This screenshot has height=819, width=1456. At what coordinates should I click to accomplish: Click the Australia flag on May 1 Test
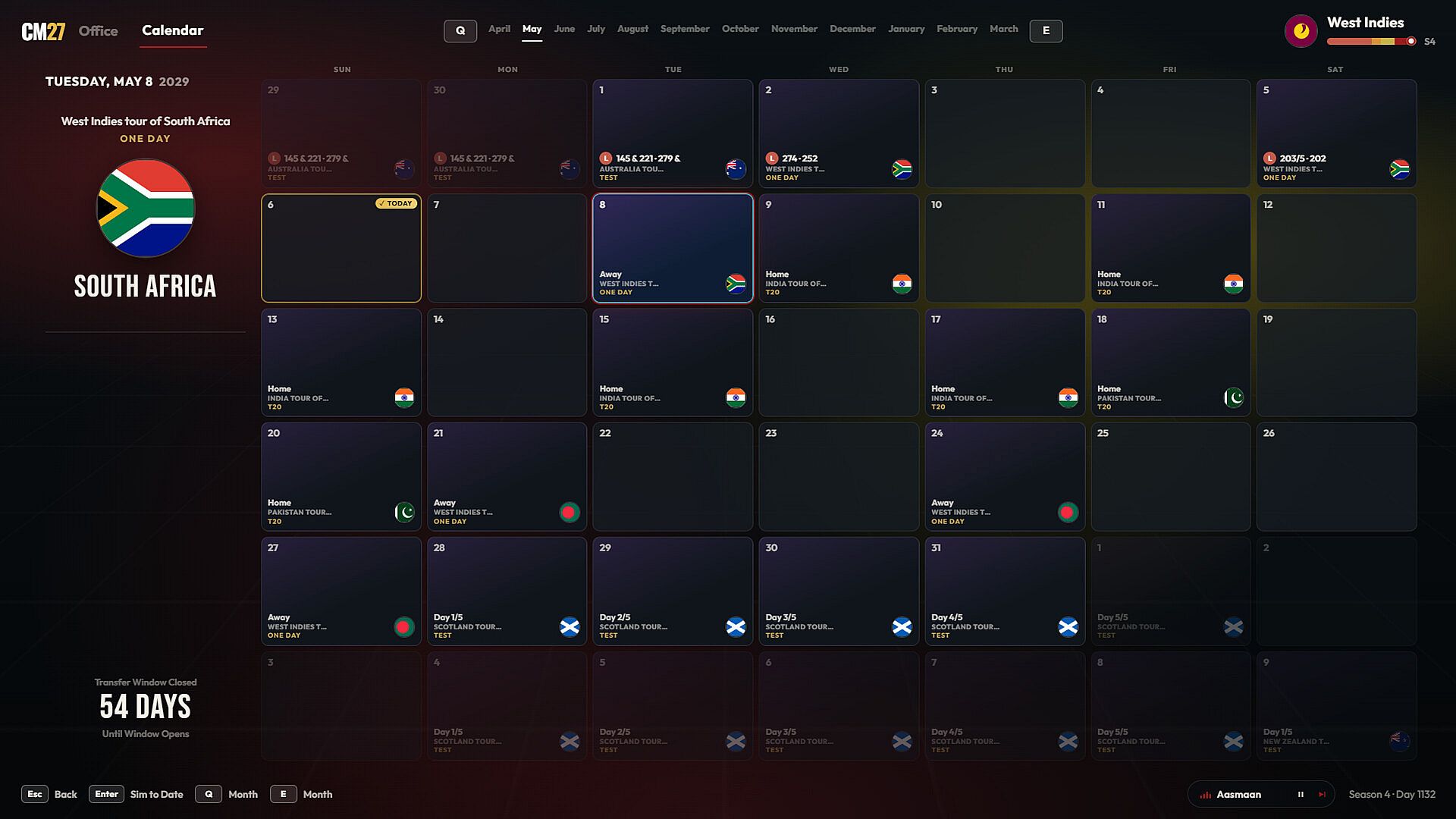pos(736,169)
